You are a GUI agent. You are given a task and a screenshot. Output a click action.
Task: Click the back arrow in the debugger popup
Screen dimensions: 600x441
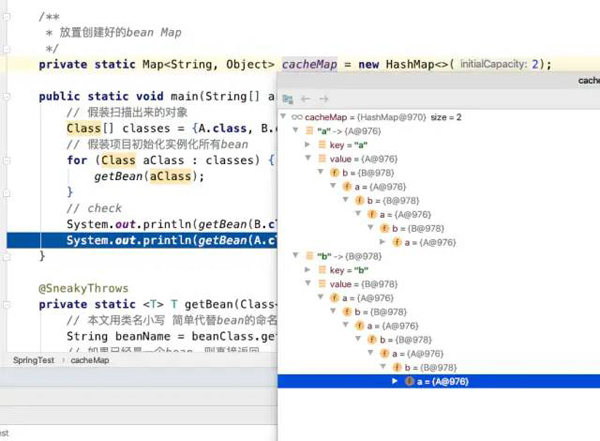pos(306,99)
